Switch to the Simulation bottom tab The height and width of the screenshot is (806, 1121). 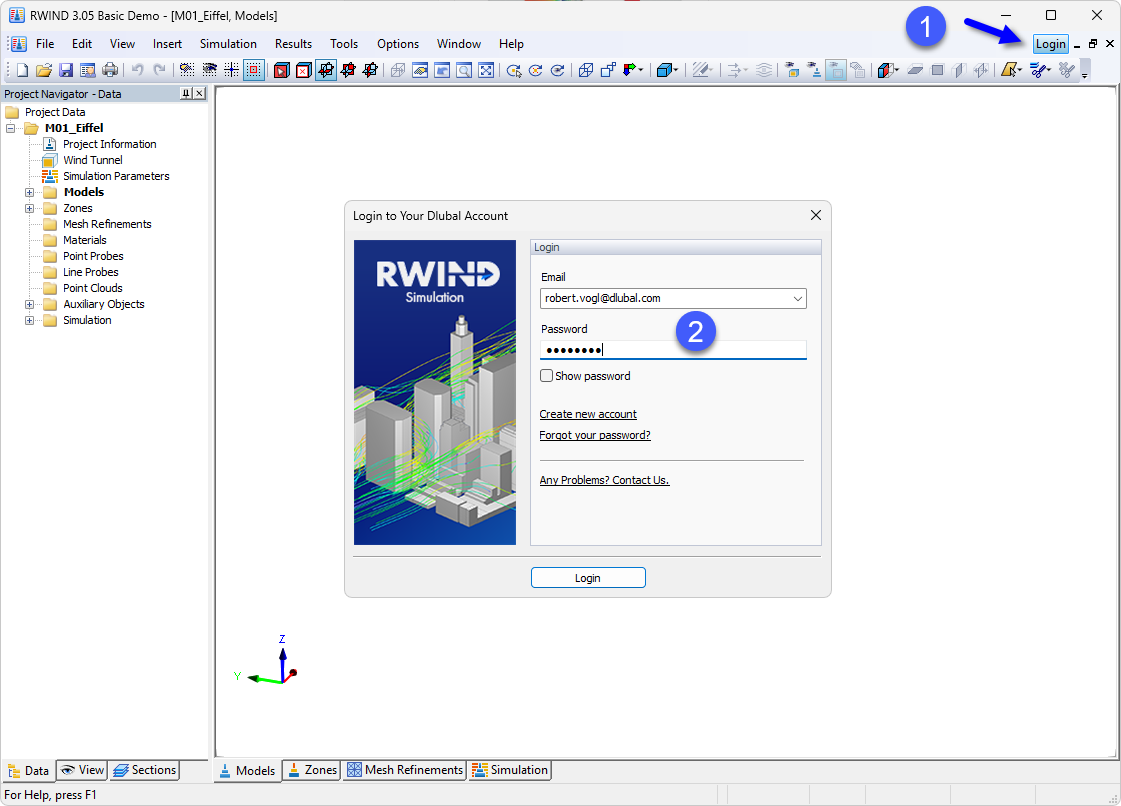click(510, 770)
